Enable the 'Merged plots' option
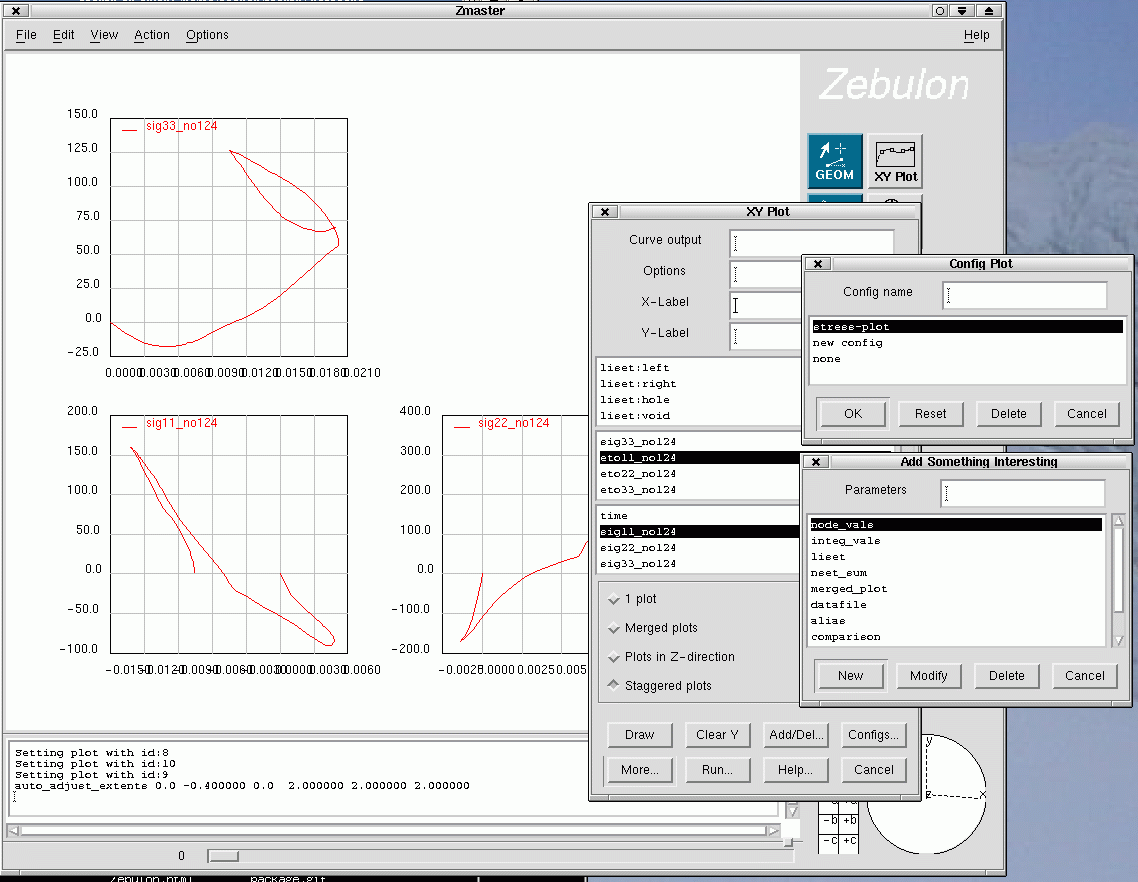Screen dimensions: 1138x882 tap(614, 628)
